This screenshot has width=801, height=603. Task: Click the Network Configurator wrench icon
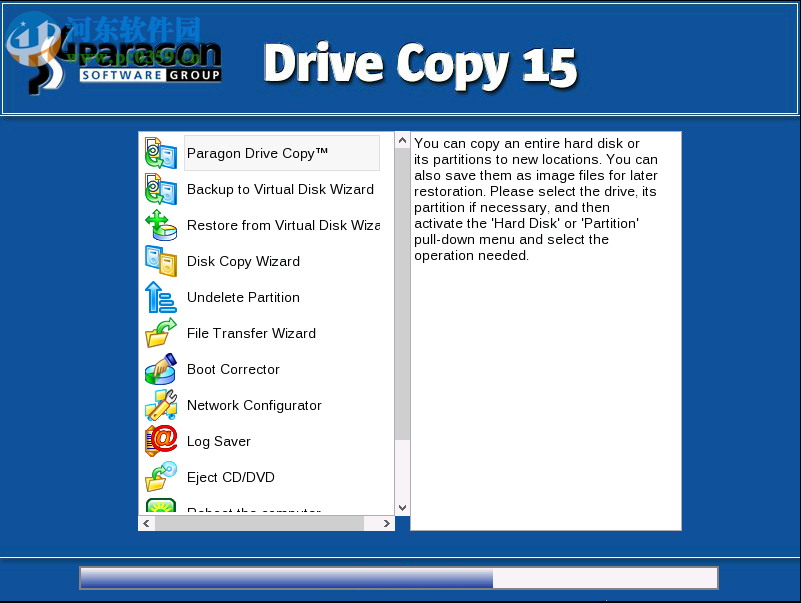tap(161, 405)
